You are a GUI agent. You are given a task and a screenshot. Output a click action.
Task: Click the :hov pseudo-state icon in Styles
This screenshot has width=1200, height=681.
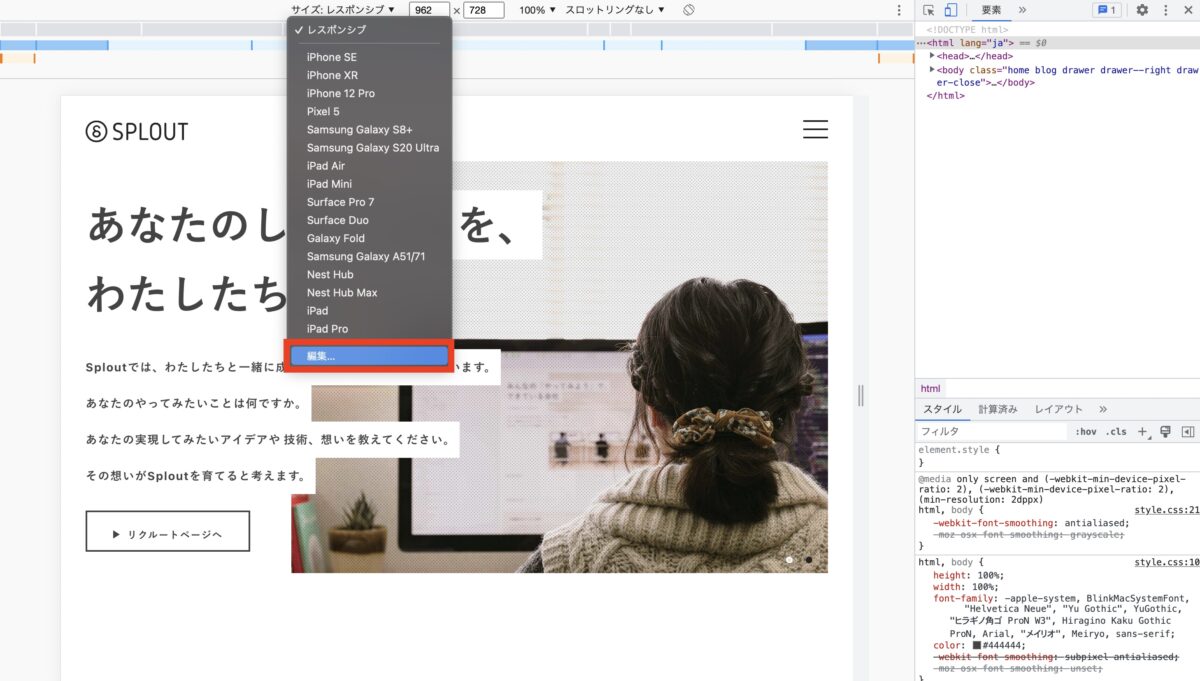[x=1086, y=431]
